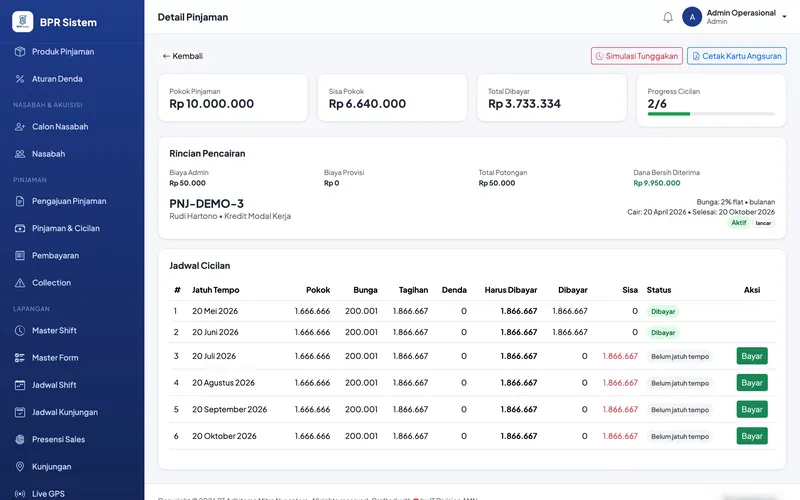Click Simulasi Tunggakan button
800x500 pixels.
pos(637,56)
